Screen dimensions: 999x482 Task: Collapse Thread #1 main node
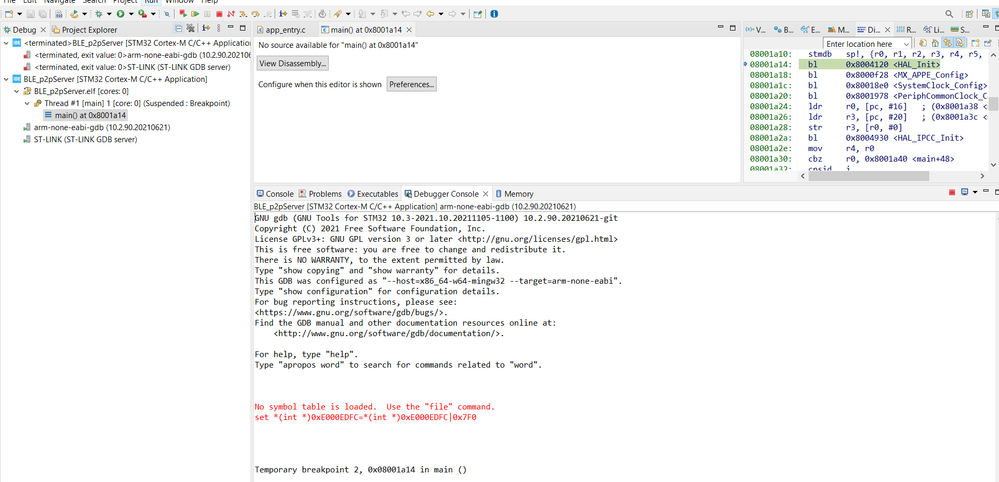(27, 103)
